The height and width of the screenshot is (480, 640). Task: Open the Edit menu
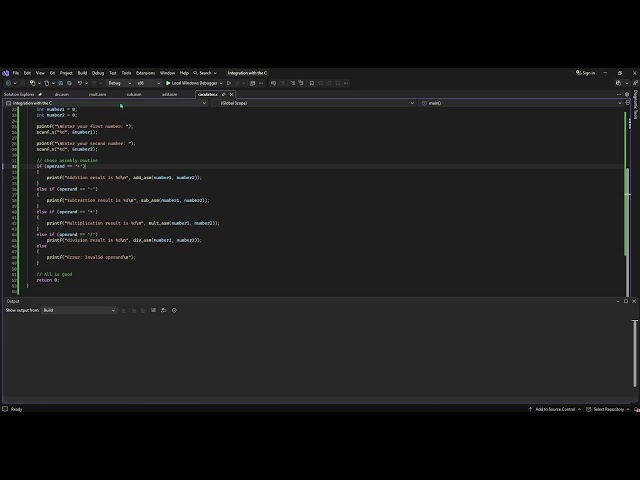27,73
